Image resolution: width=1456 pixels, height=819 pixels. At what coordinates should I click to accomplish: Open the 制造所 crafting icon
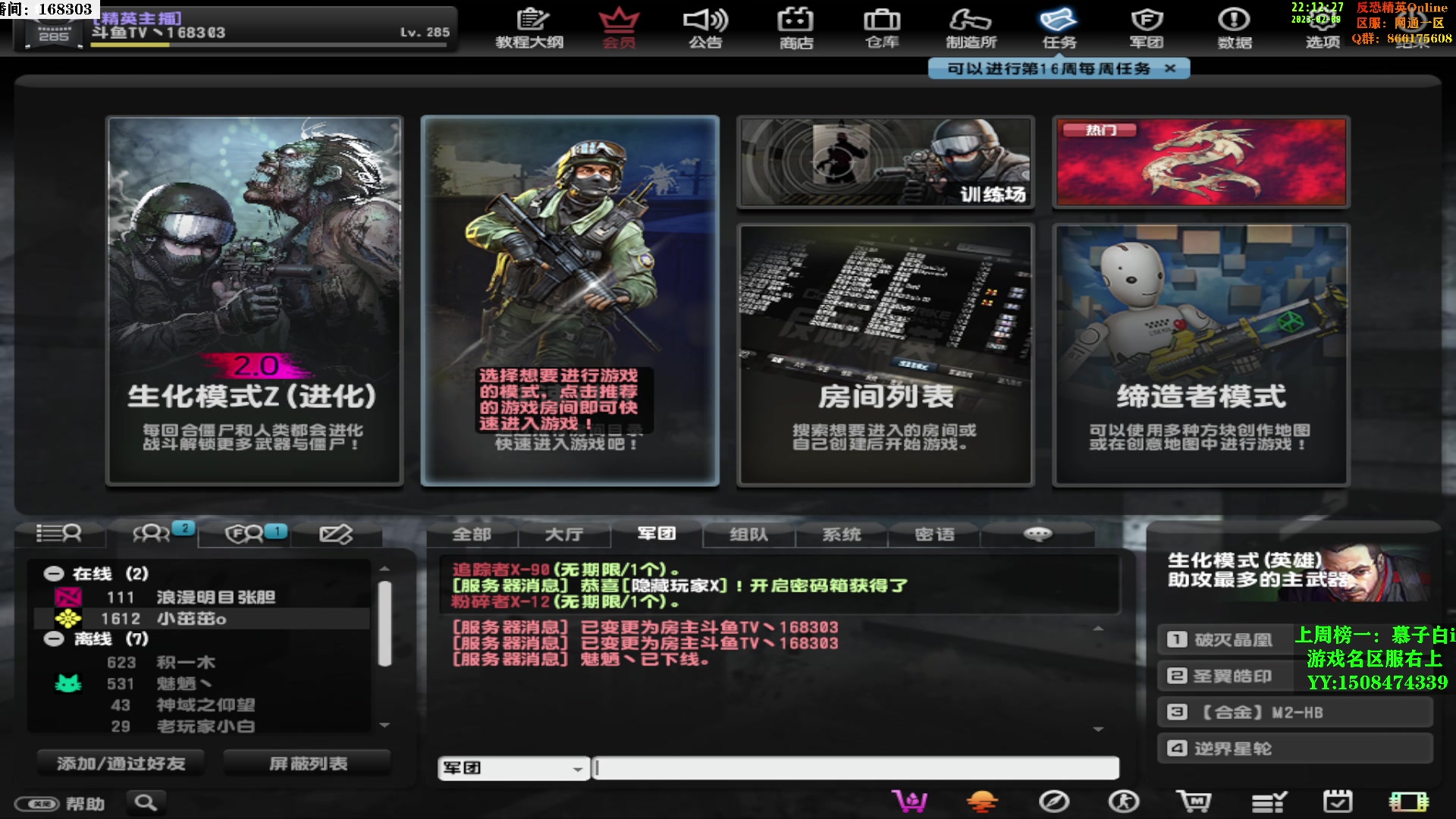point(971,29)
